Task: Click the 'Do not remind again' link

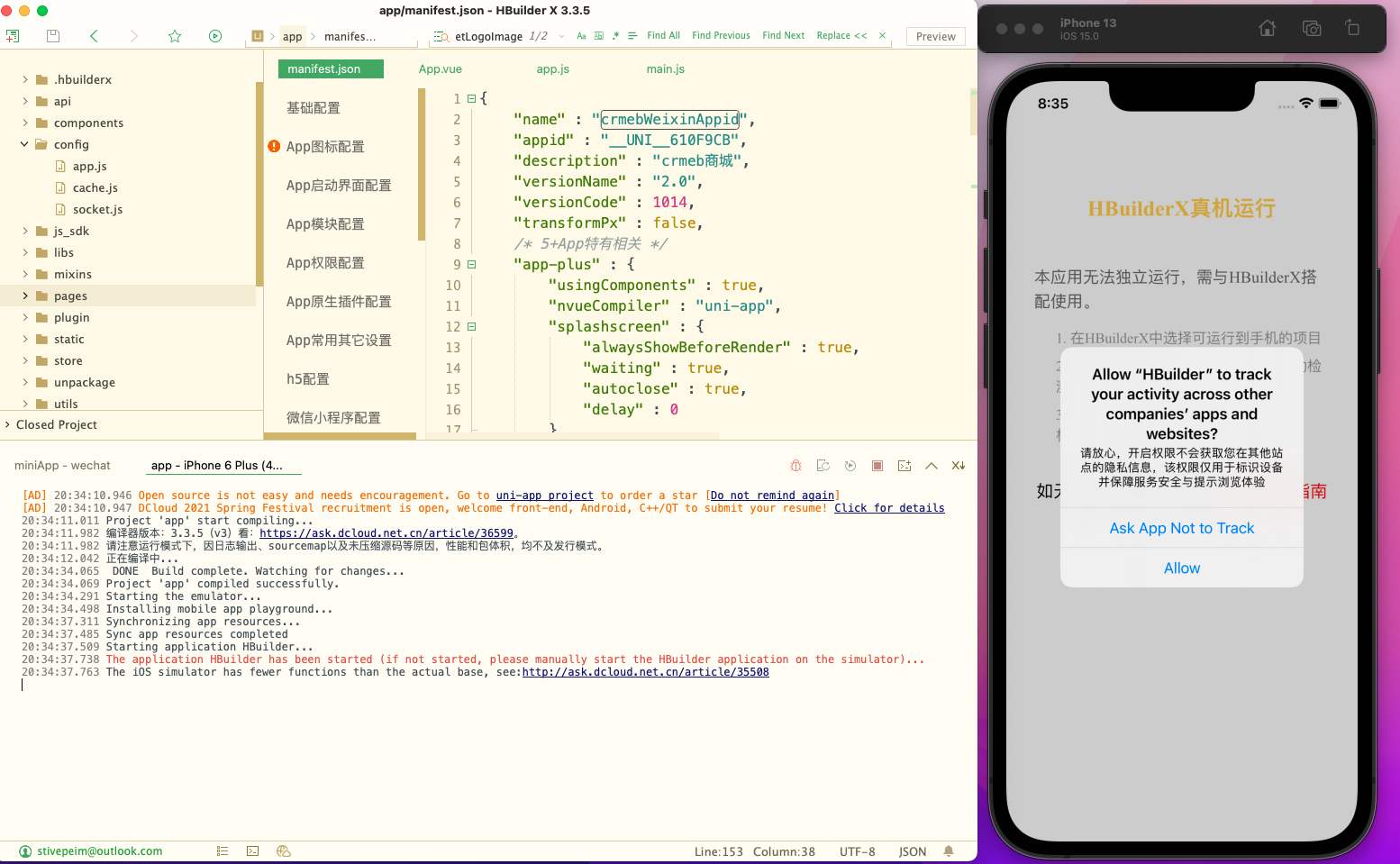Action: 772,495
